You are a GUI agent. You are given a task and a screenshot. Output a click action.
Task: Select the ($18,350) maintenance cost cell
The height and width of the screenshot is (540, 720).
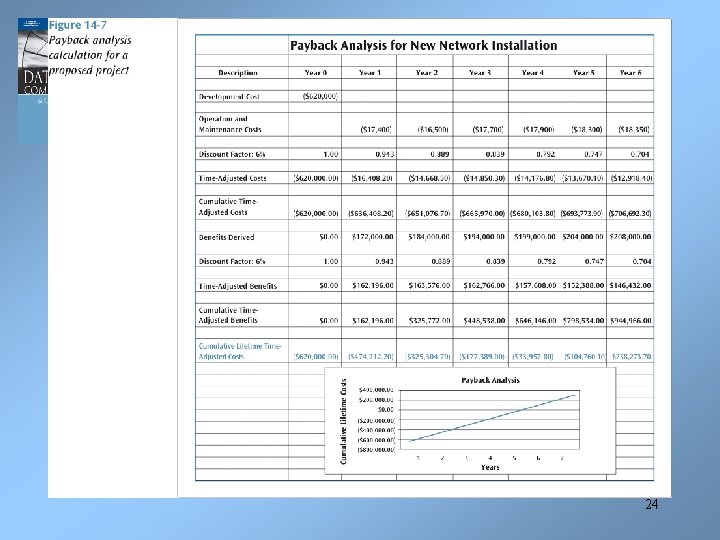tap(634, 130)
